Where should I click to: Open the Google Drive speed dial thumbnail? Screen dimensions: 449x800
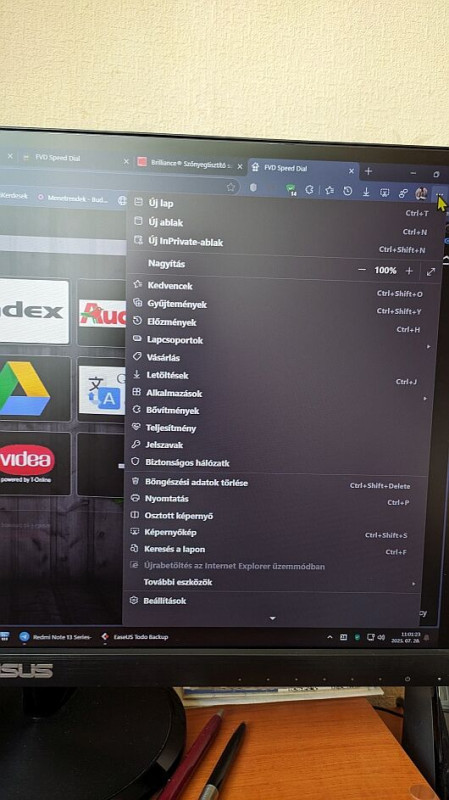point(35,388)
